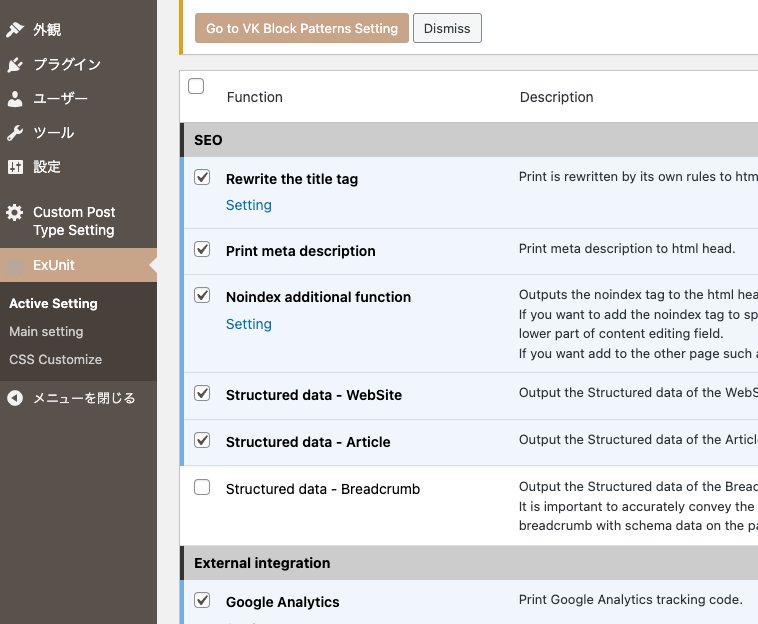This screenshot has height=624, width=758.
Task: Open the Active Setting submenu page
Action: (53, 304)
